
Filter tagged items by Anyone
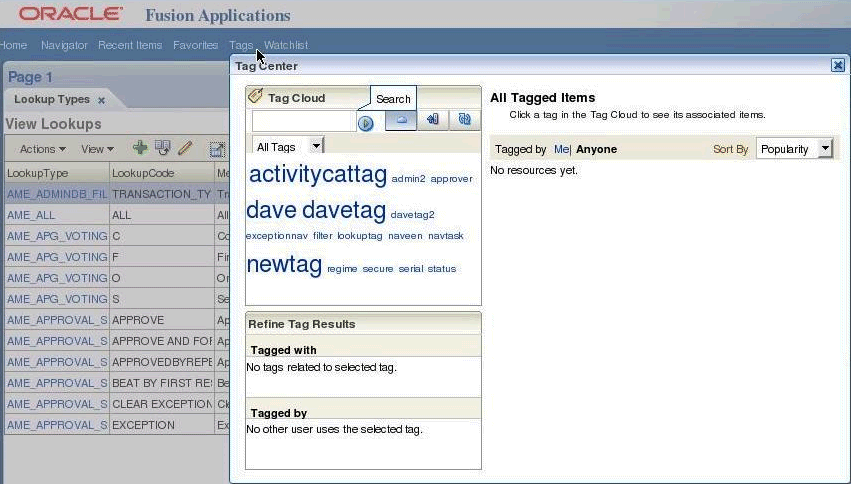596,149
